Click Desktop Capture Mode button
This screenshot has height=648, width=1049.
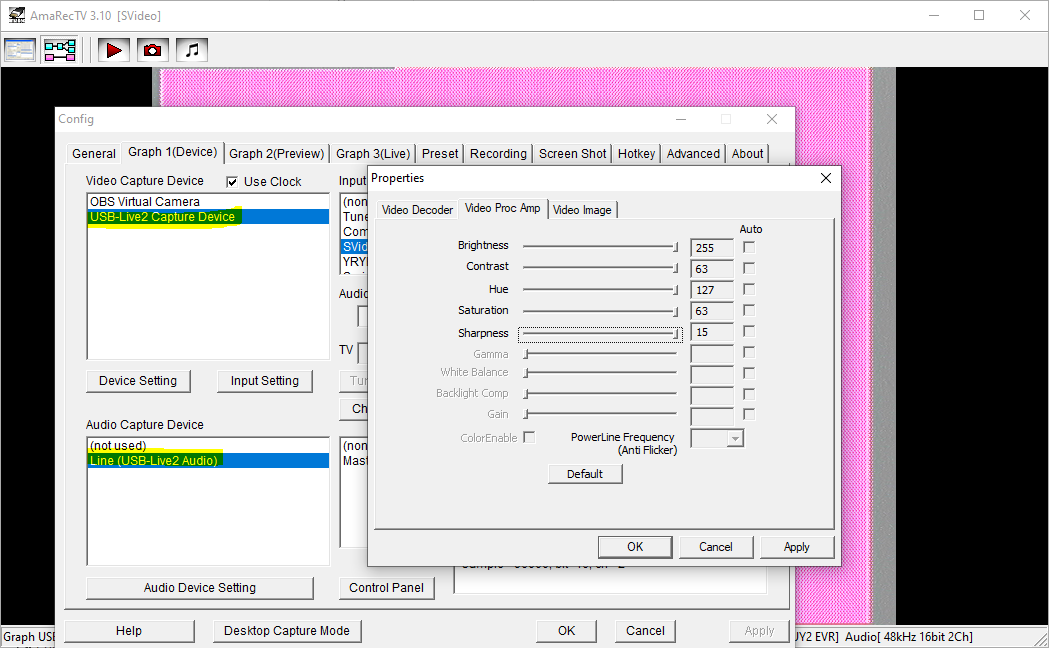point(286,631)
